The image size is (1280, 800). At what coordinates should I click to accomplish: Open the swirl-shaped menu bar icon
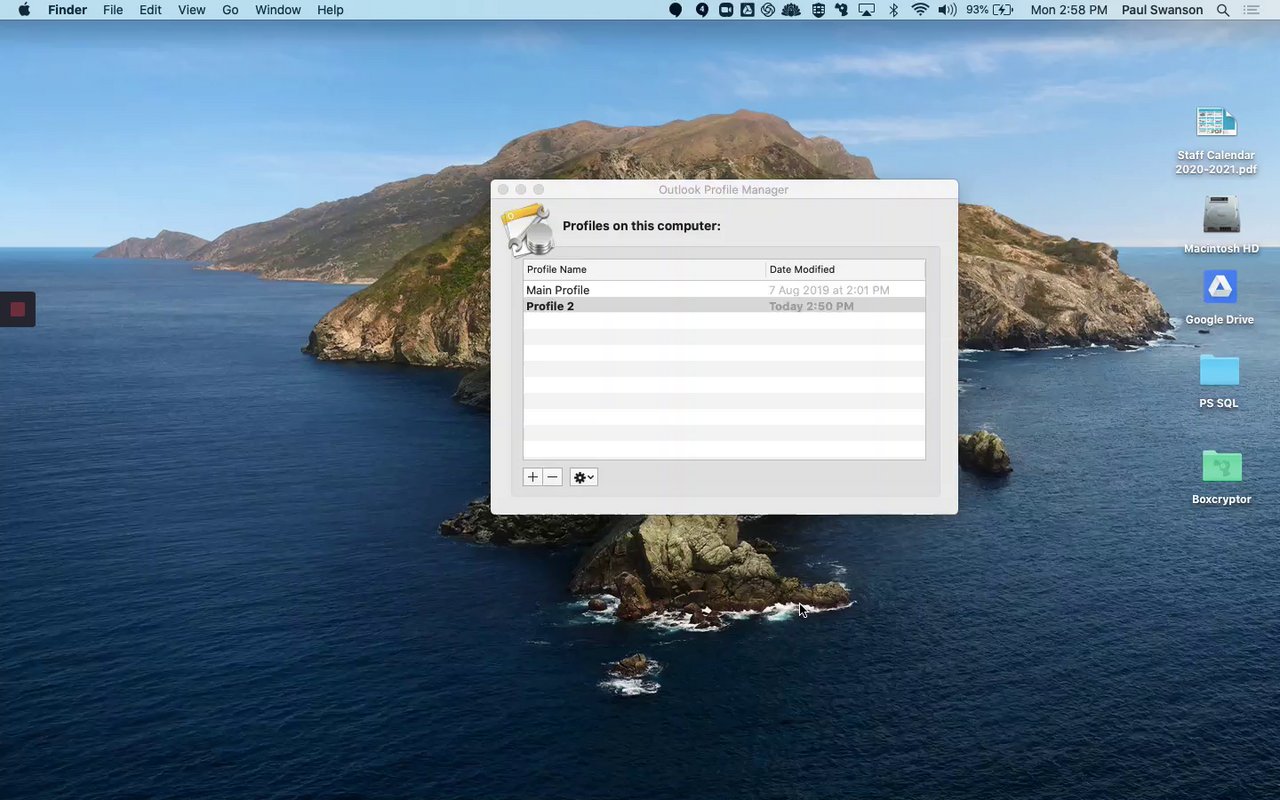click(768, 10)
